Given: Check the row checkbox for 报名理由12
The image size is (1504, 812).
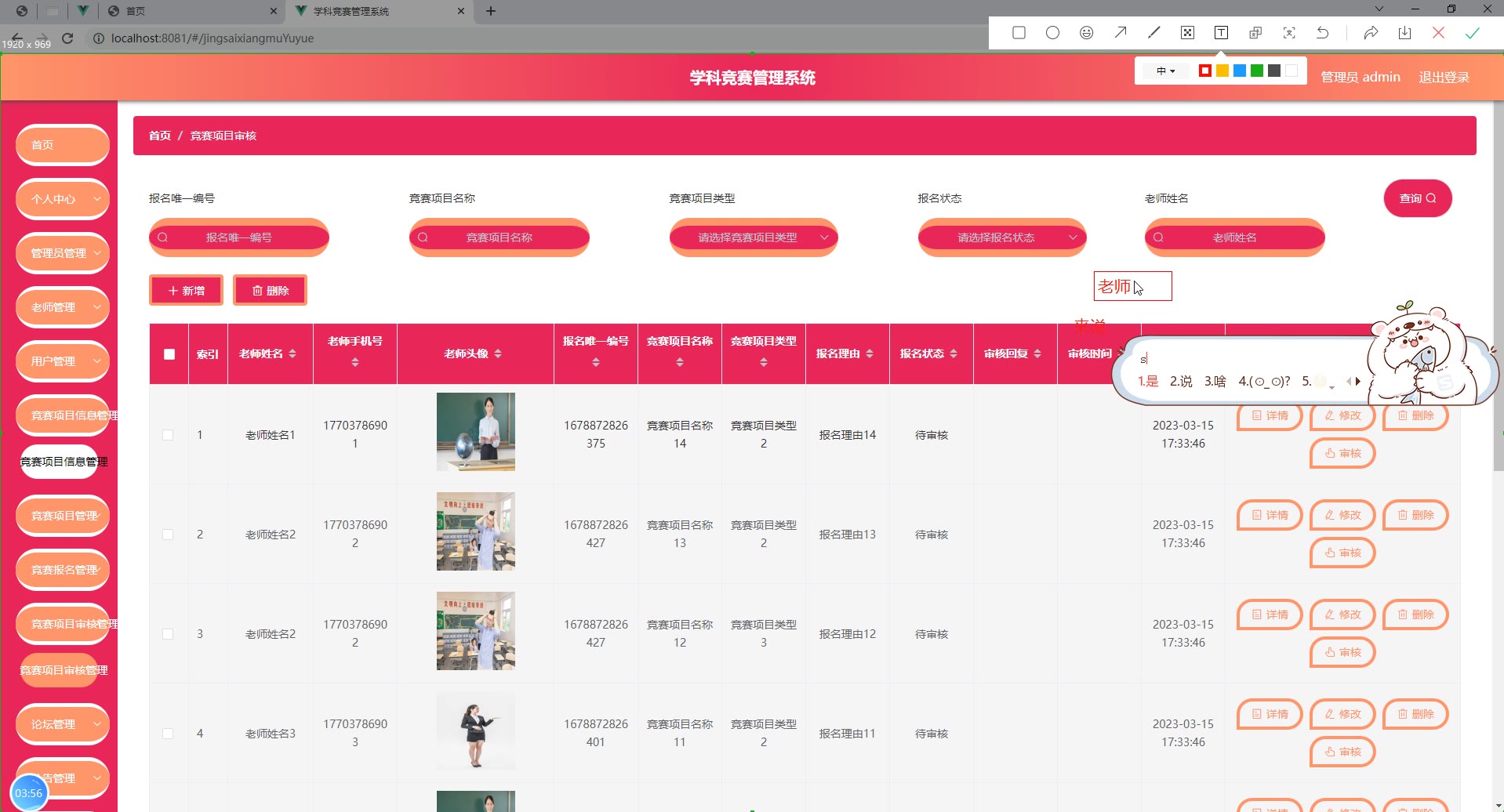Looking at the screenshot, I should [168, 634].
